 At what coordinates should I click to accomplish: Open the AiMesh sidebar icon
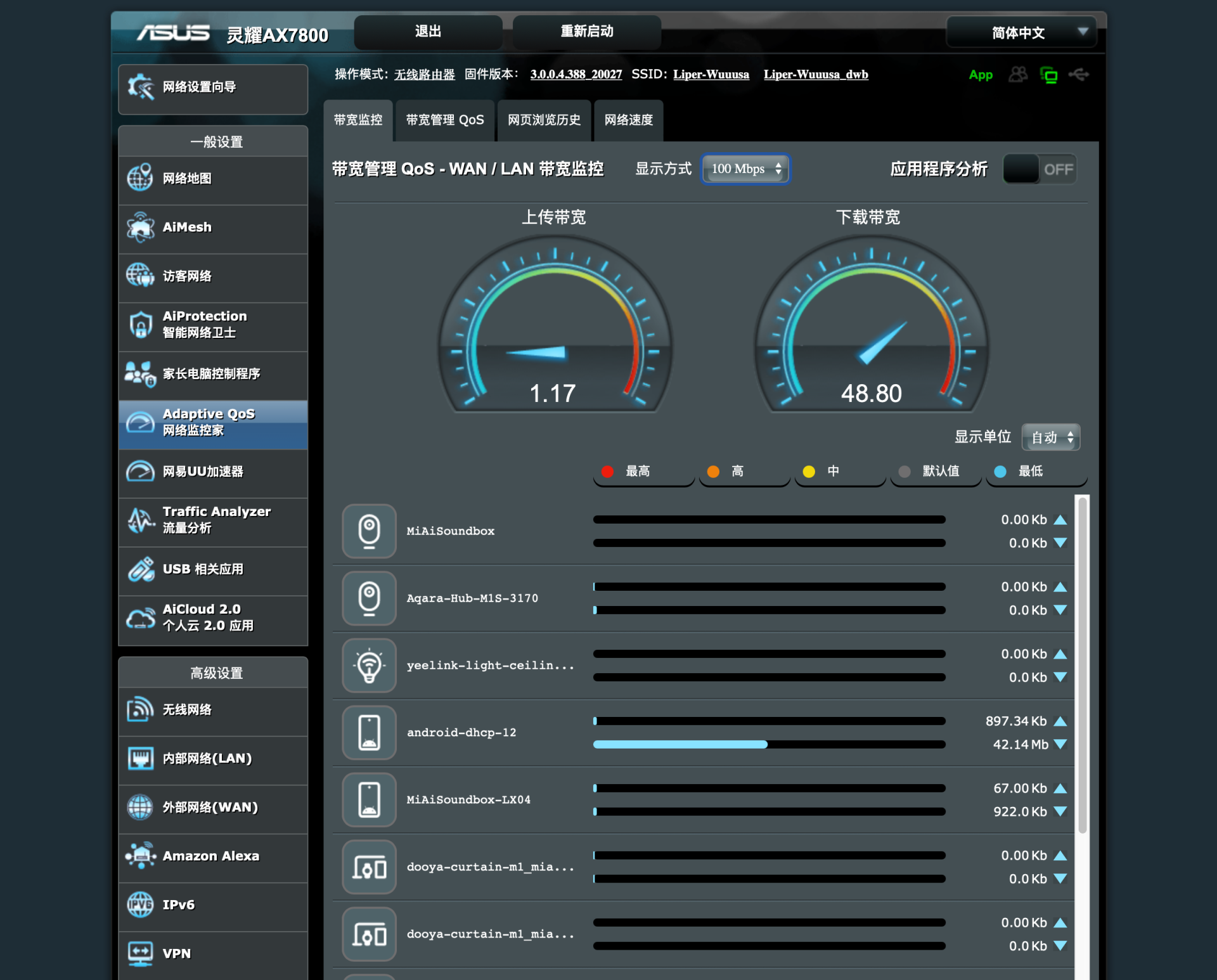pyautogui.click(x=140, y=228)
